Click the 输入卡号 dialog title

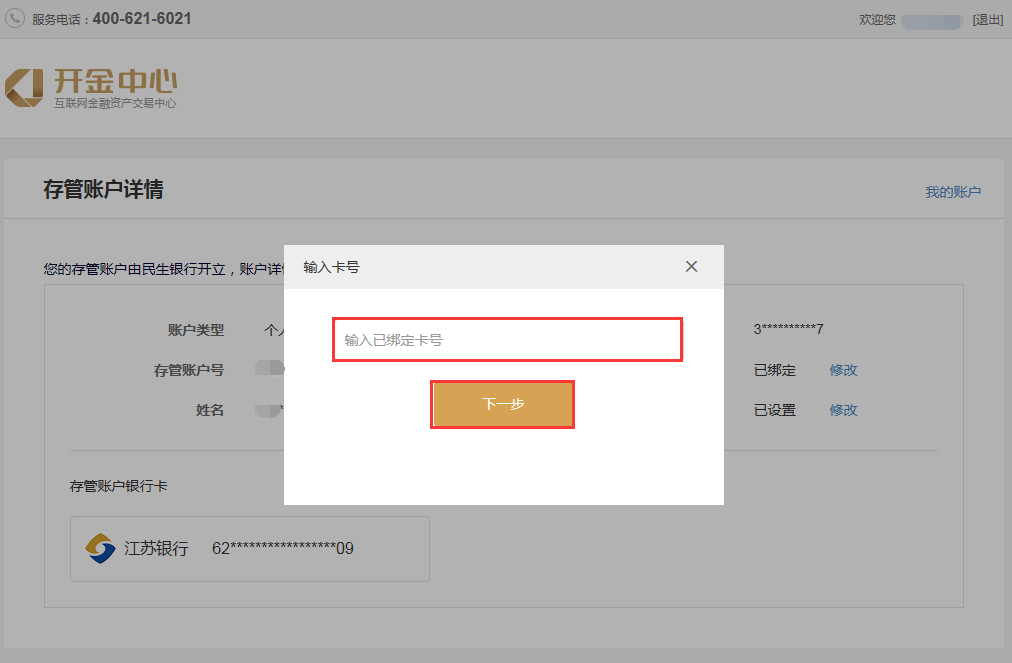click(331, 267)
